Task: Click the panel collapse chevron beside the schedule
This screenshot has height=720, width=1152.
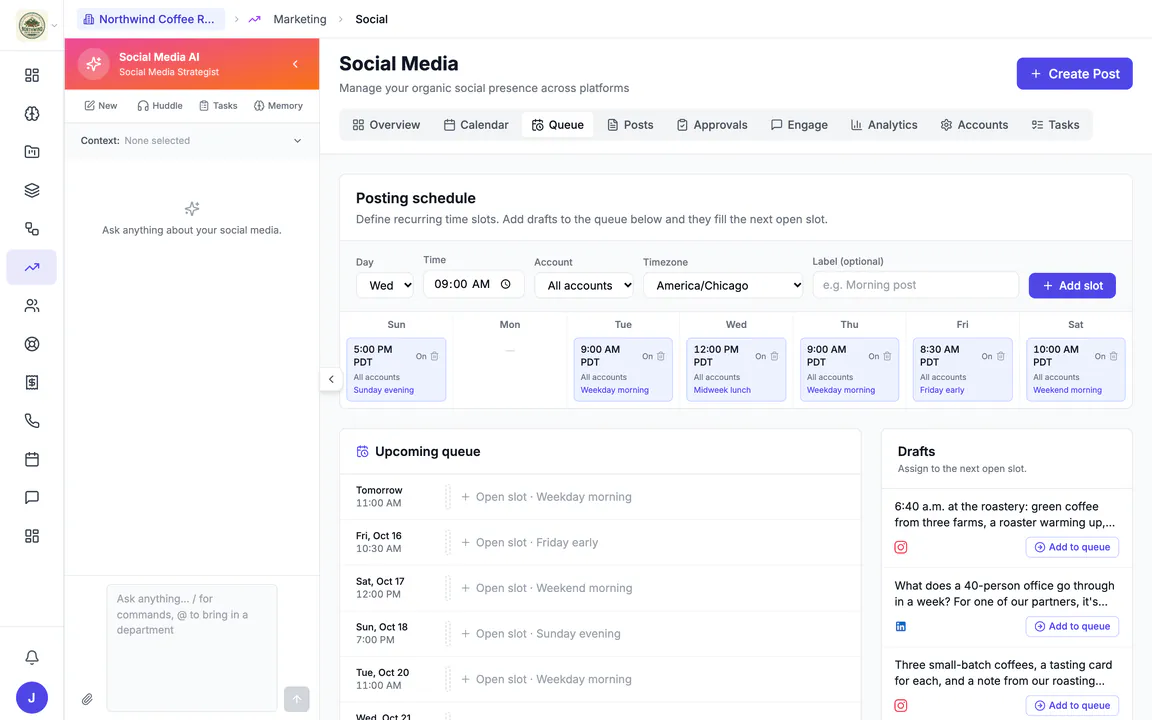Action: 331,379
